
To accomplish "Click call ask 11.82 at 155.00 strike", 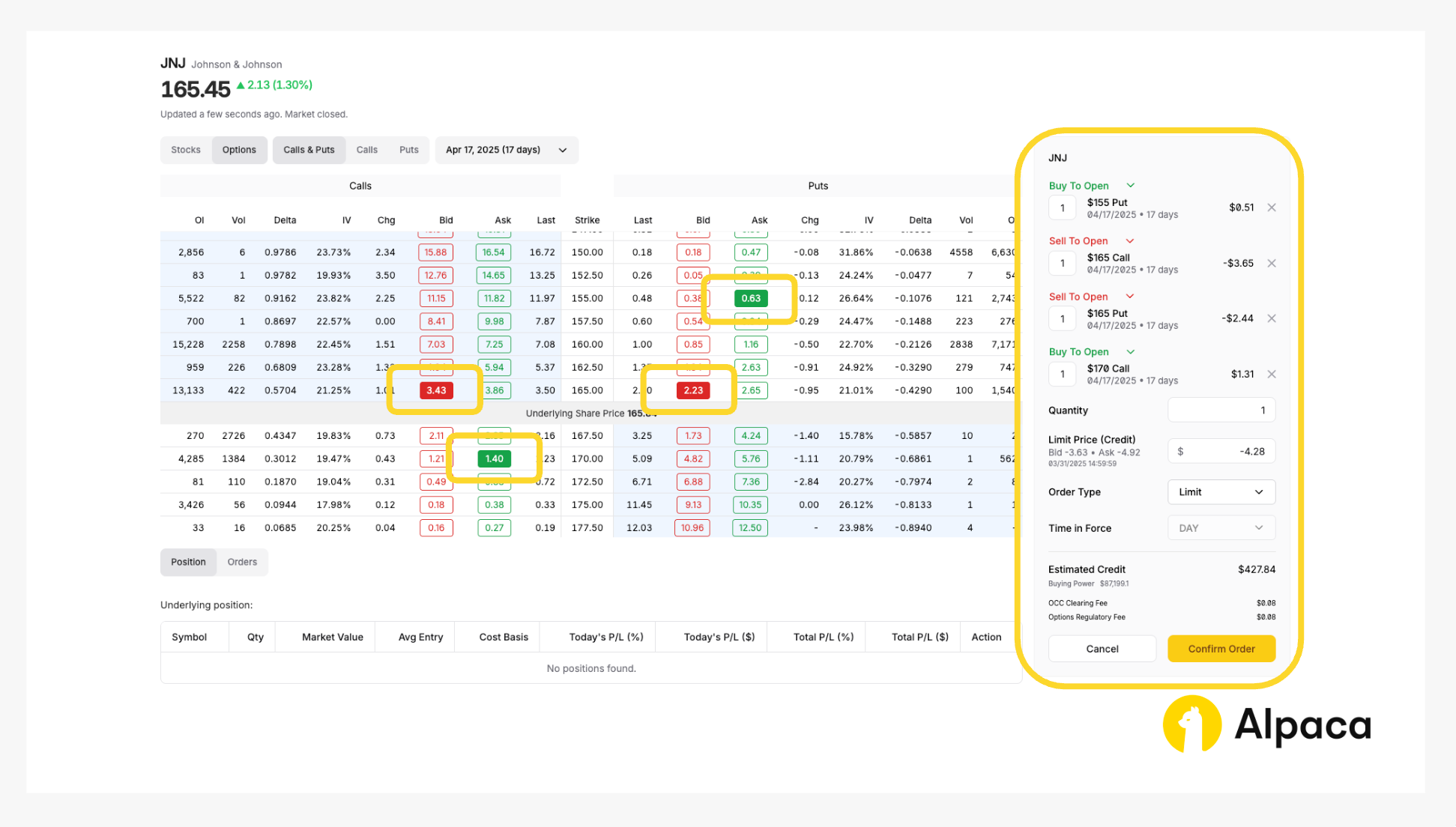I will 494,298.
